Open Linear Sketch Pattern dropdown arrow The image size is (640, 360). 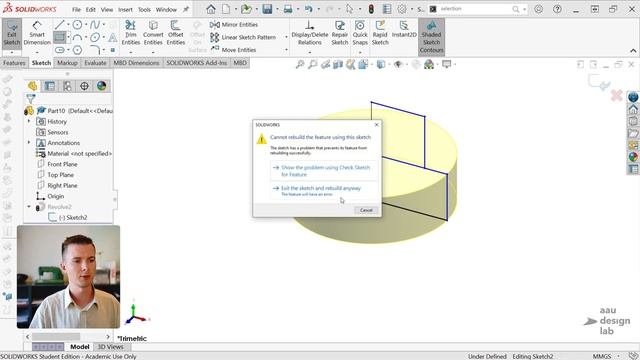pyautogui.click(x=286, y=37)
